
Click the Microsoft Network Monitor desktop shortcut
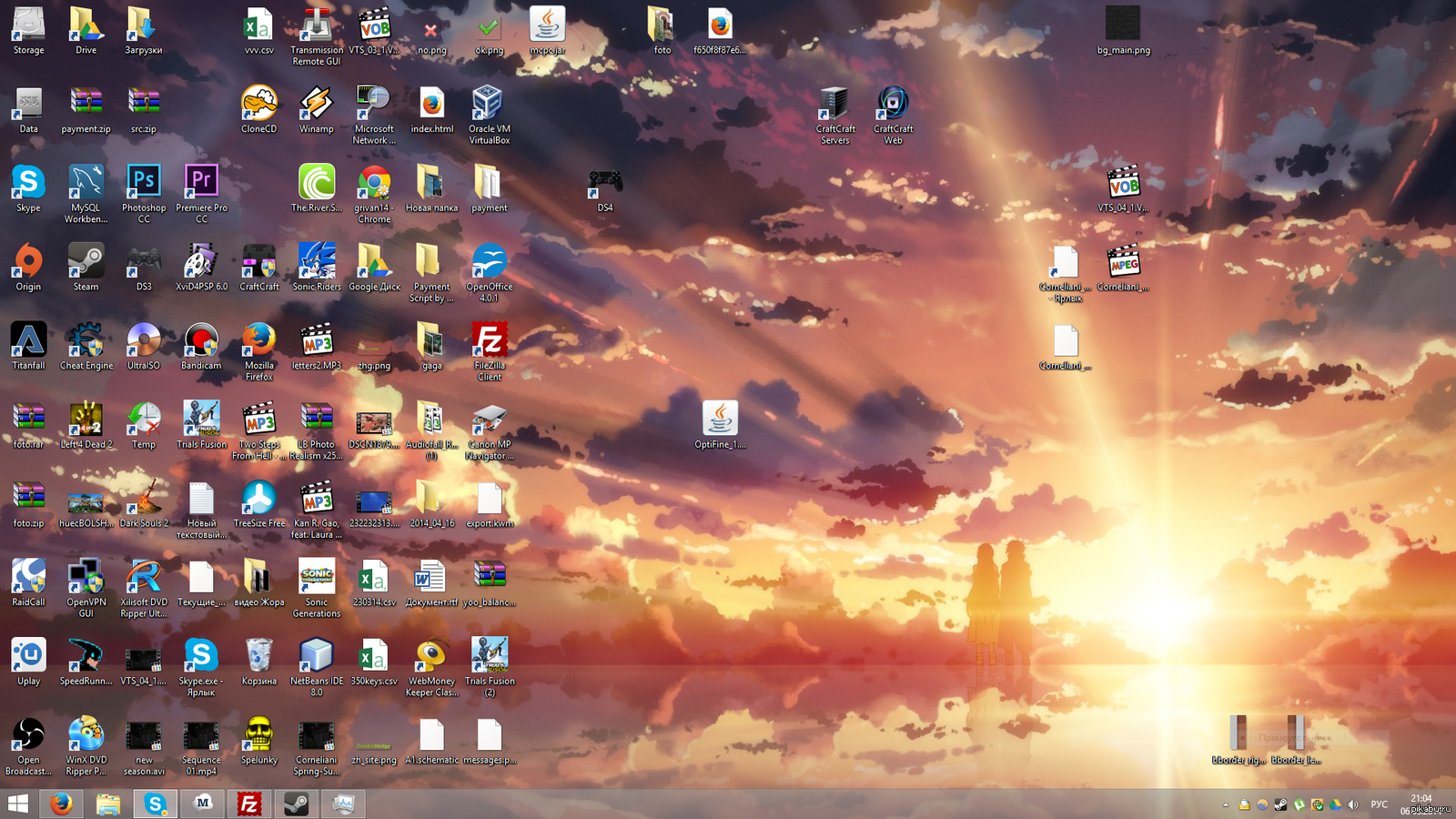click(374, 115)
